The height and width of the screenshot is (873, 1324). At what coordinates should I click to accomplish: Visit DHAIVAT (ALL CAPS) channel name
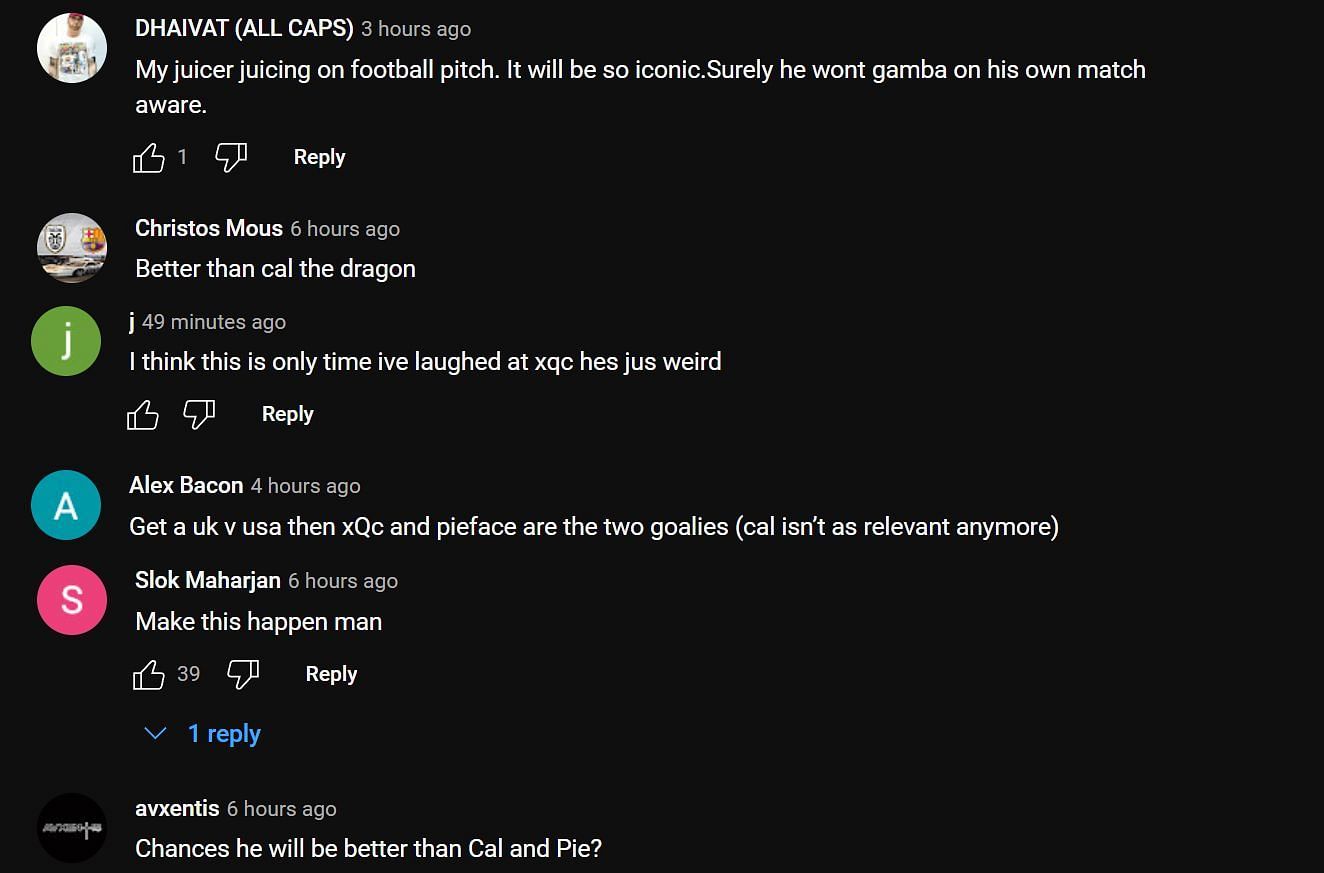pyautogui.click(x=244, y=29)
